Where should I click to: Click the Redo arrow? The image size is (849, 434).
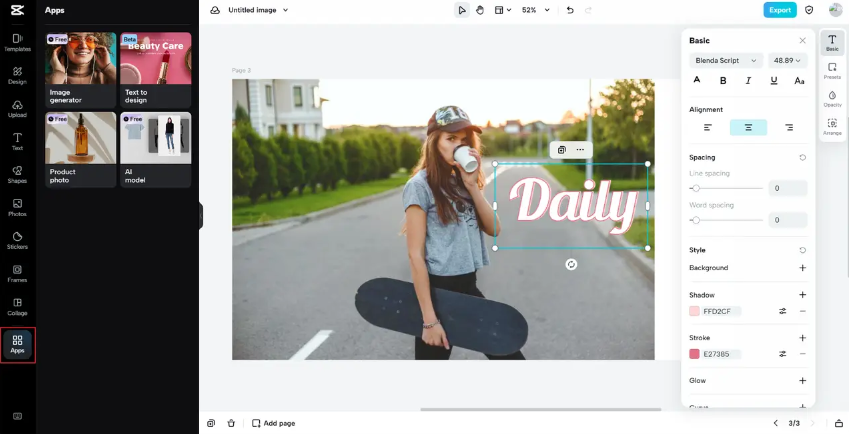point(589,10)
